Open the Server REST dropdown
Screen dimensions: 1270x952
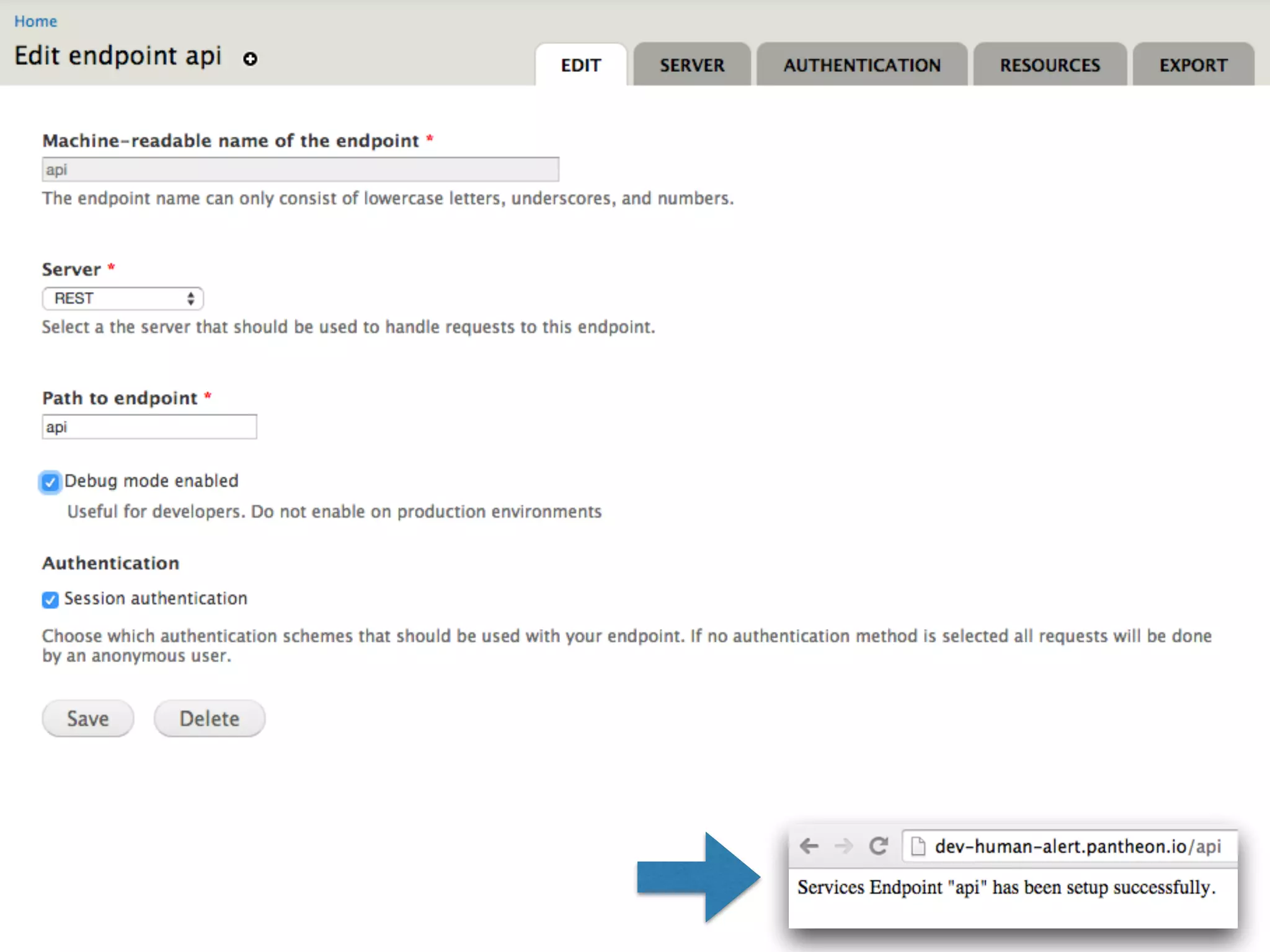pyautogui.click(x=123, y=299)
